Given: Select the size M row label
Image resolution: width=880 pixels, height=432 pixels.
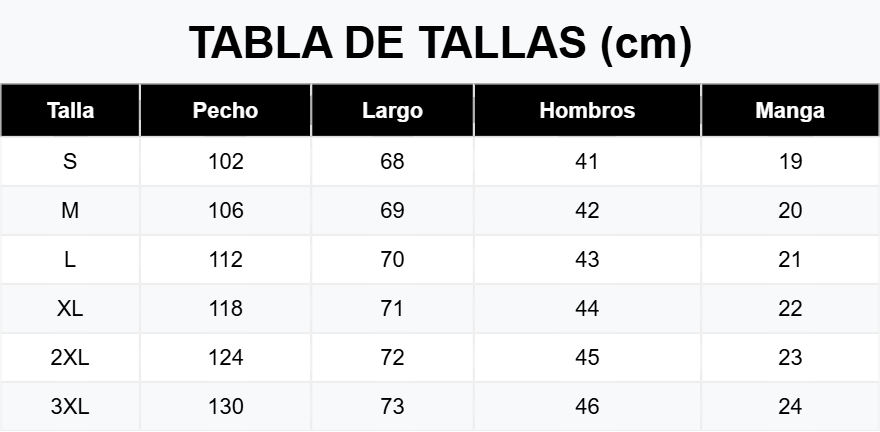Looking at the screenshot, I should (x=70, y=210).
